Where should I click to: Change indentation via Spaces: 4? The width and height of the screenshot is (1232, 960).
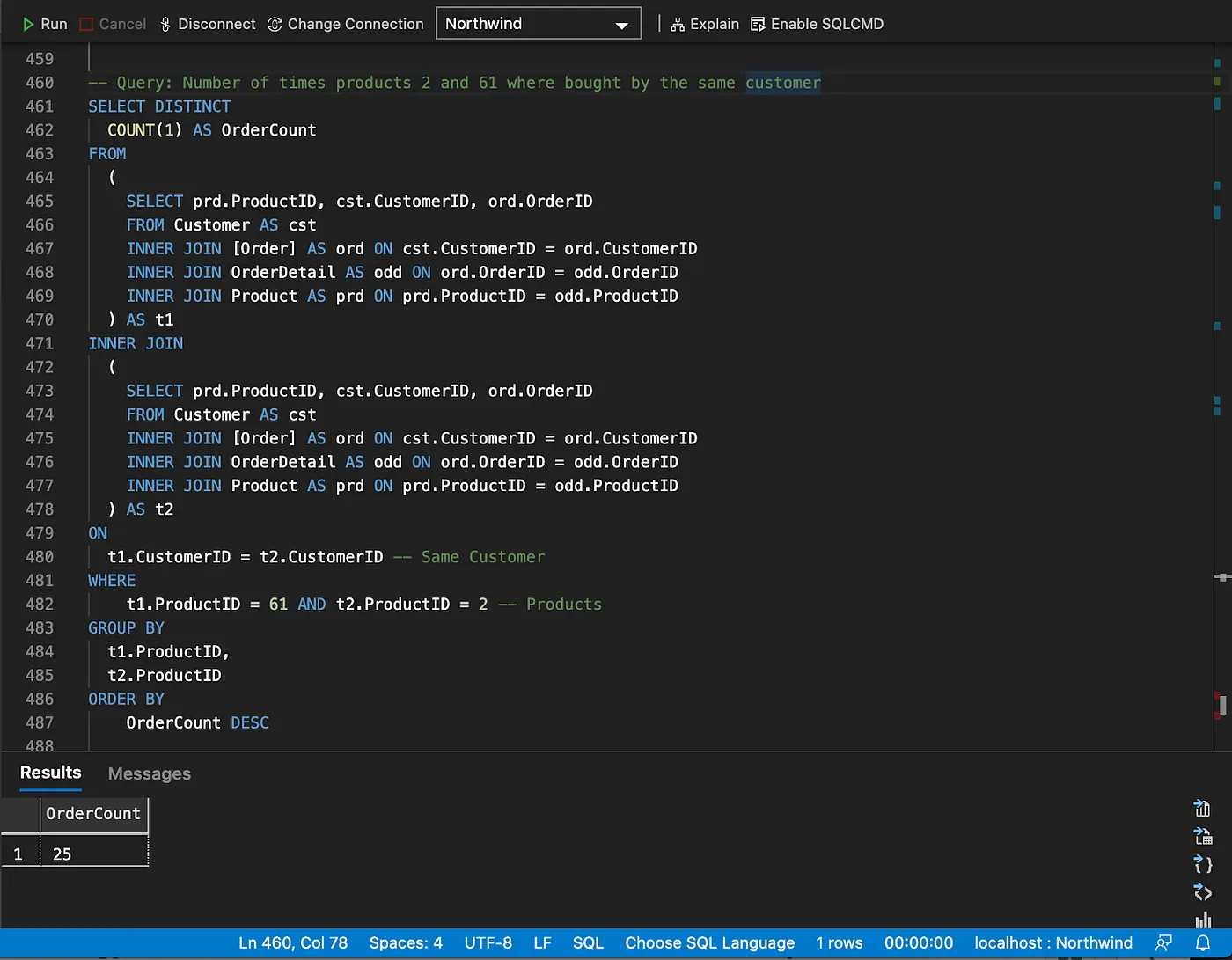click(x=406, y=943)
